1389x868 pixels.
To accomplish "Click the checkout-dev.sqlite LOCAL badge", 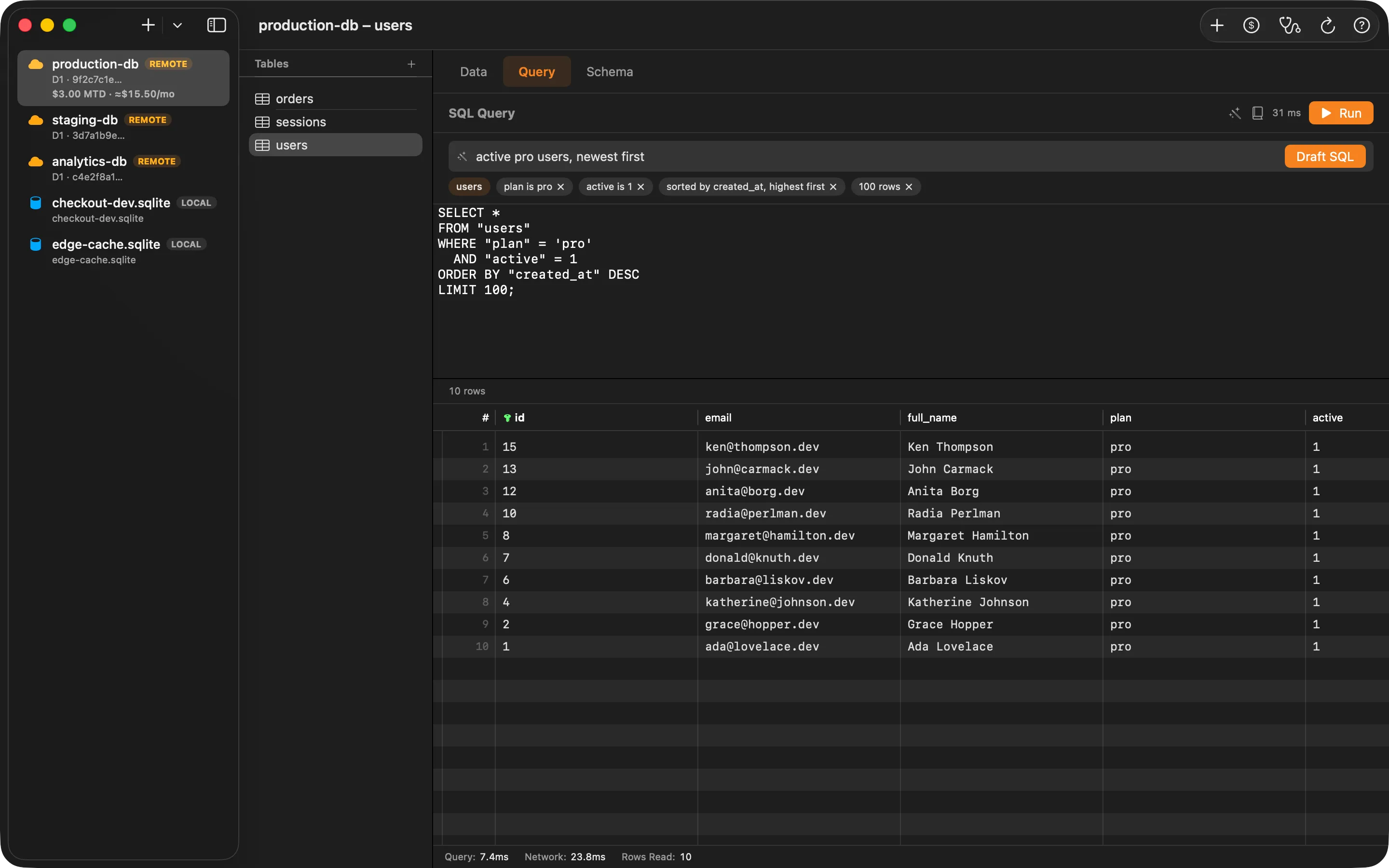I will pos(196,203).
